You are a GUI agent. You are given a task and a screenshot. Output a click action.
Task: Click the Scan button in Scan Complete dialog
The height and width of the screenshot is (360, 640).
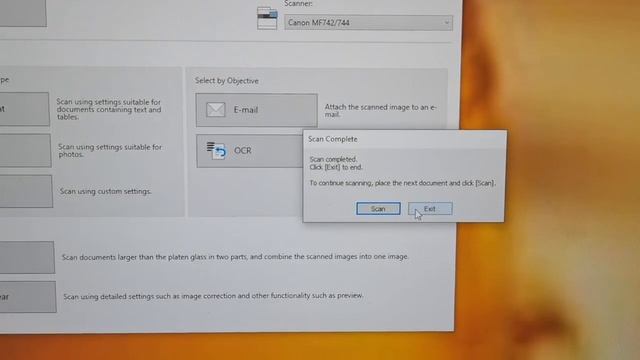tap(378, 209)
